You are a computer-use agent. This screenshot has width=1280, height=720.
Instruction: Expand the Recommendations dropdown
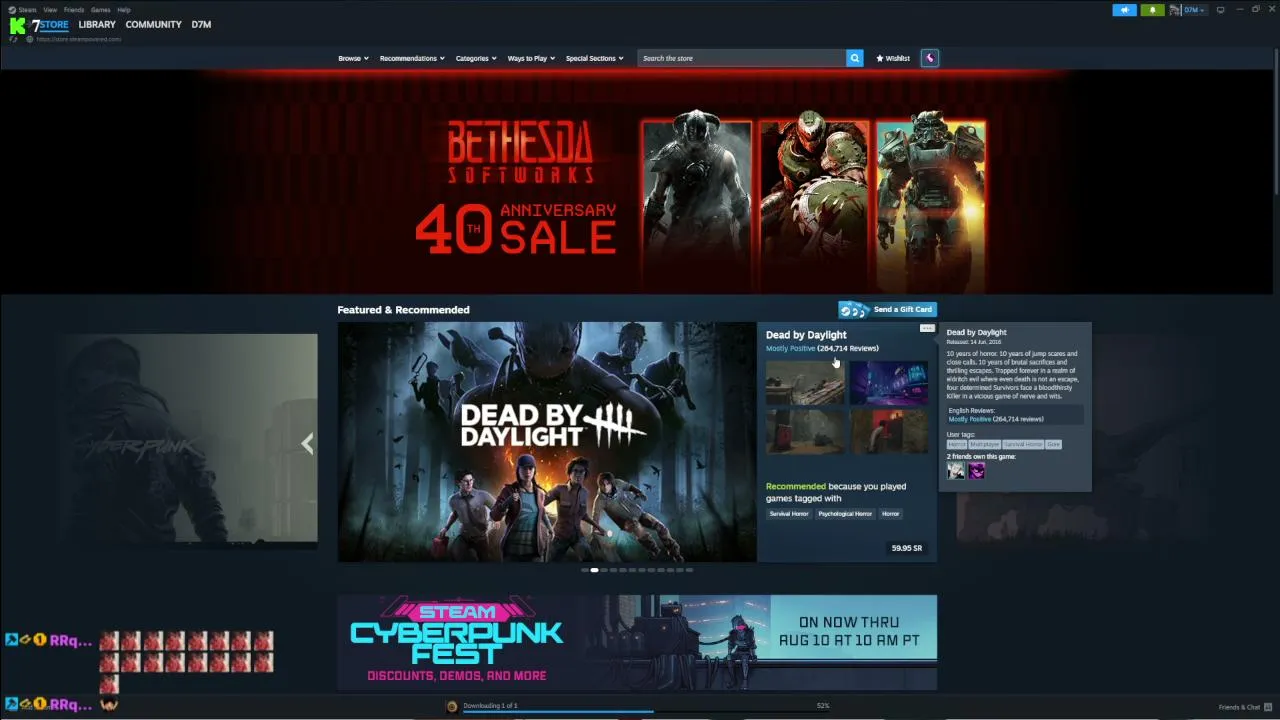click(x=412, y=58)
